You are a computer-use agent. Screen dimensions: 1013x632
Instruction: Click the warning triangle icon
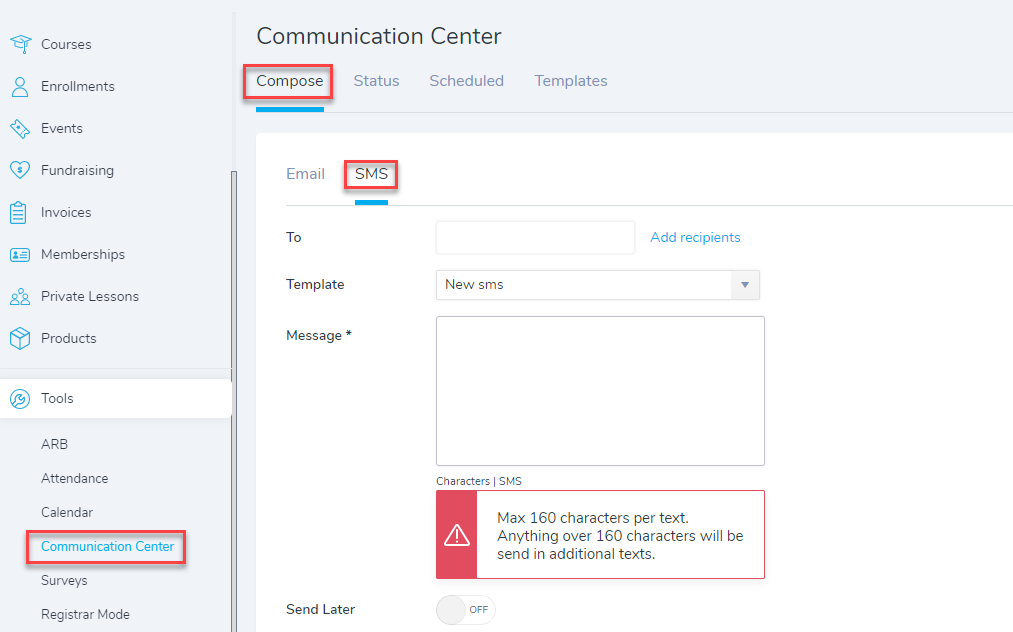(457, 534)
